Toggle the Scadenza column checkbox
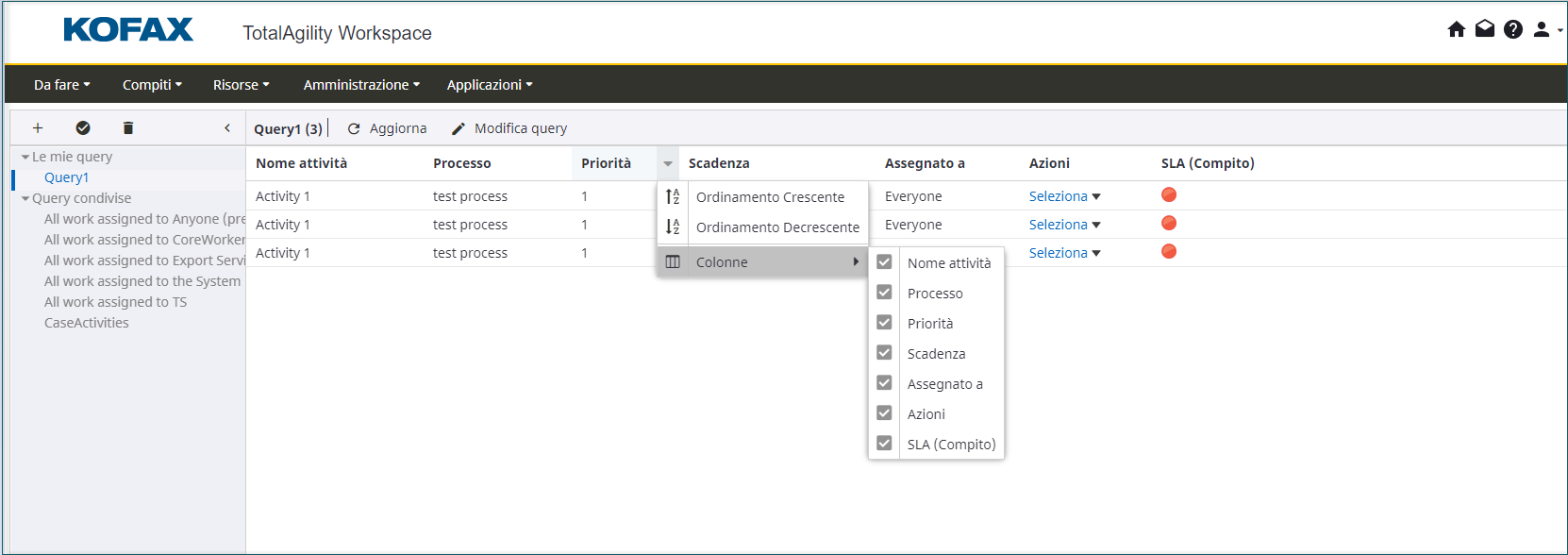This screenshot has width=1568, height=555. click(x=884, y=353)
